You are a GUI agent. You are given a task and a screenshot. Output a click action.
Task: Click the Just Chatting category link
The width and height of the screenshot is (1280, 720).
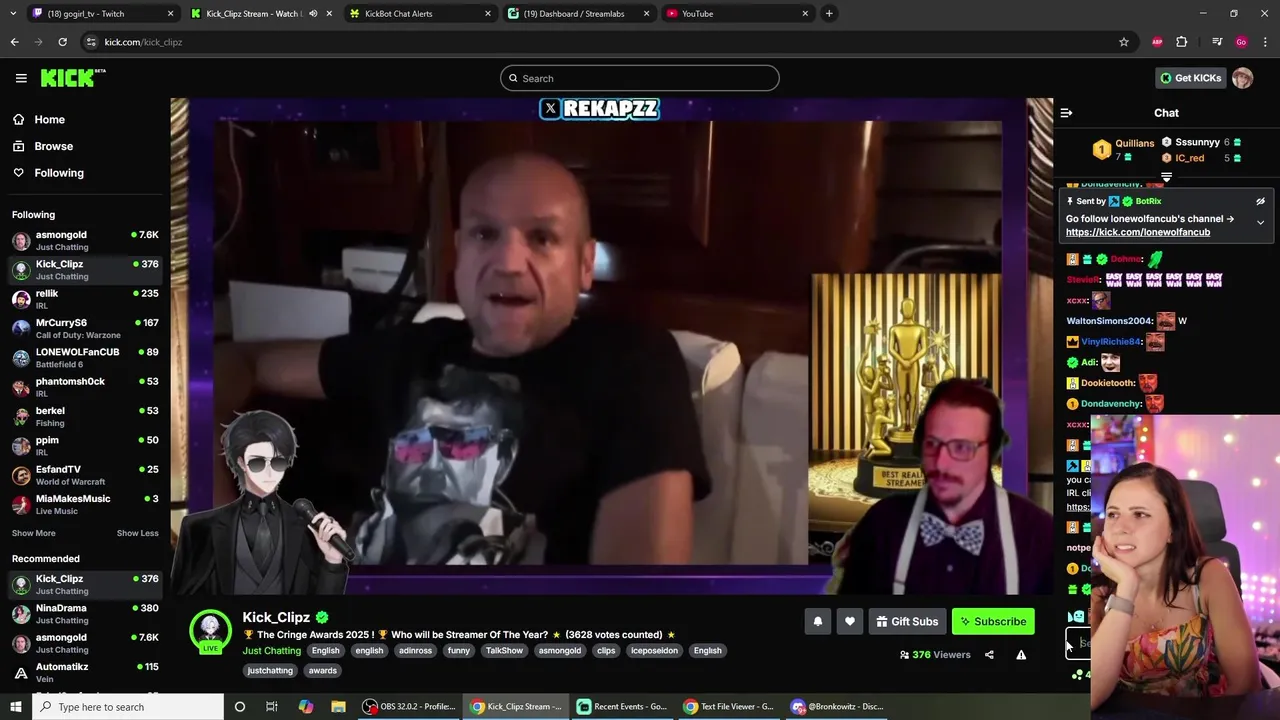coord(271,651)
